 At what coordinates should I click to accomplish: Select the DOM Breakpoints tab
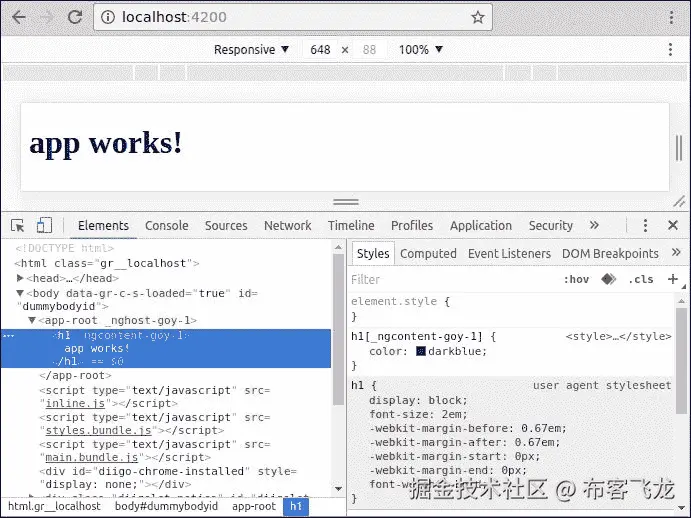[x=610, y=253]
